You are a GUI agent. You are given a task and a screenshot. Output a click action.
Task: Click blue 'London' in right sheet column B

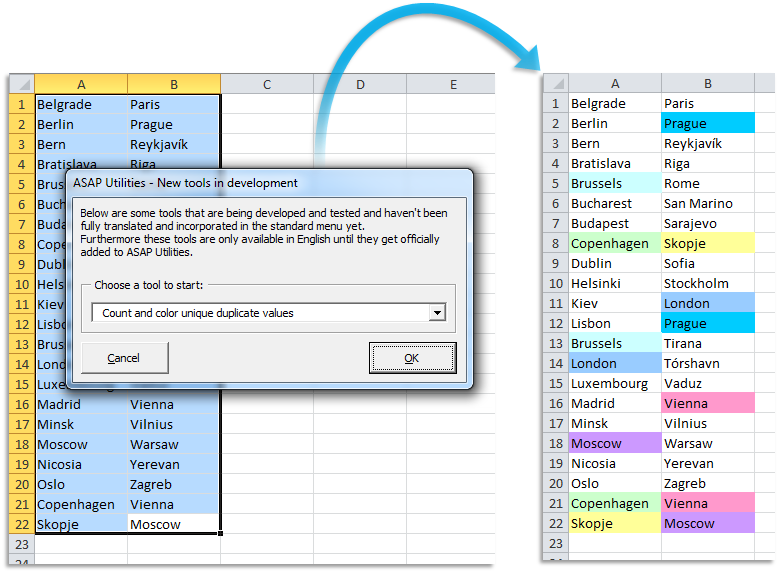(x=708, y=303)
